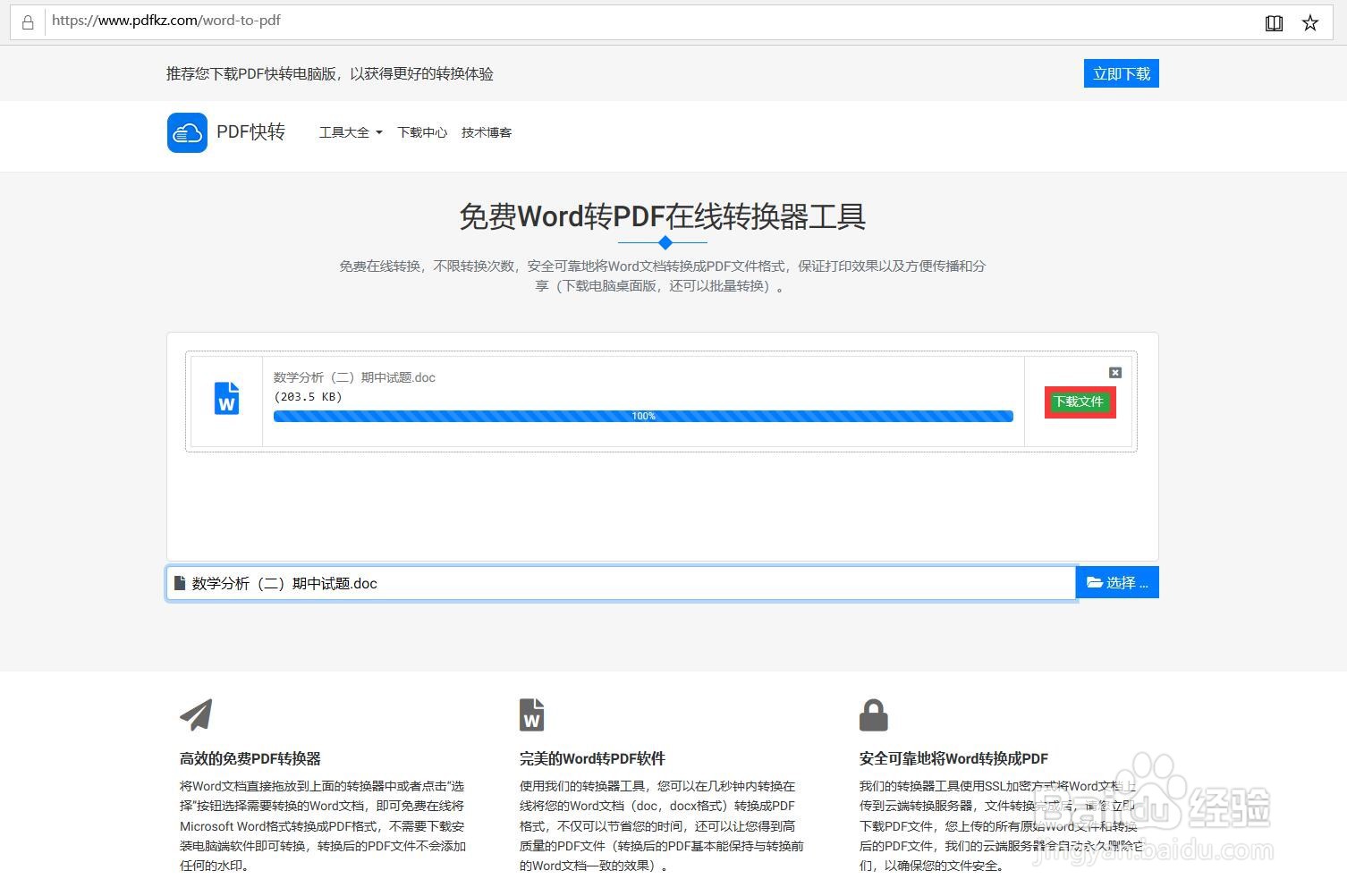Click the heading 安全可靠地将Word转换成PDF
Viewport: 1347px width, 896px height.
[953, 758]
